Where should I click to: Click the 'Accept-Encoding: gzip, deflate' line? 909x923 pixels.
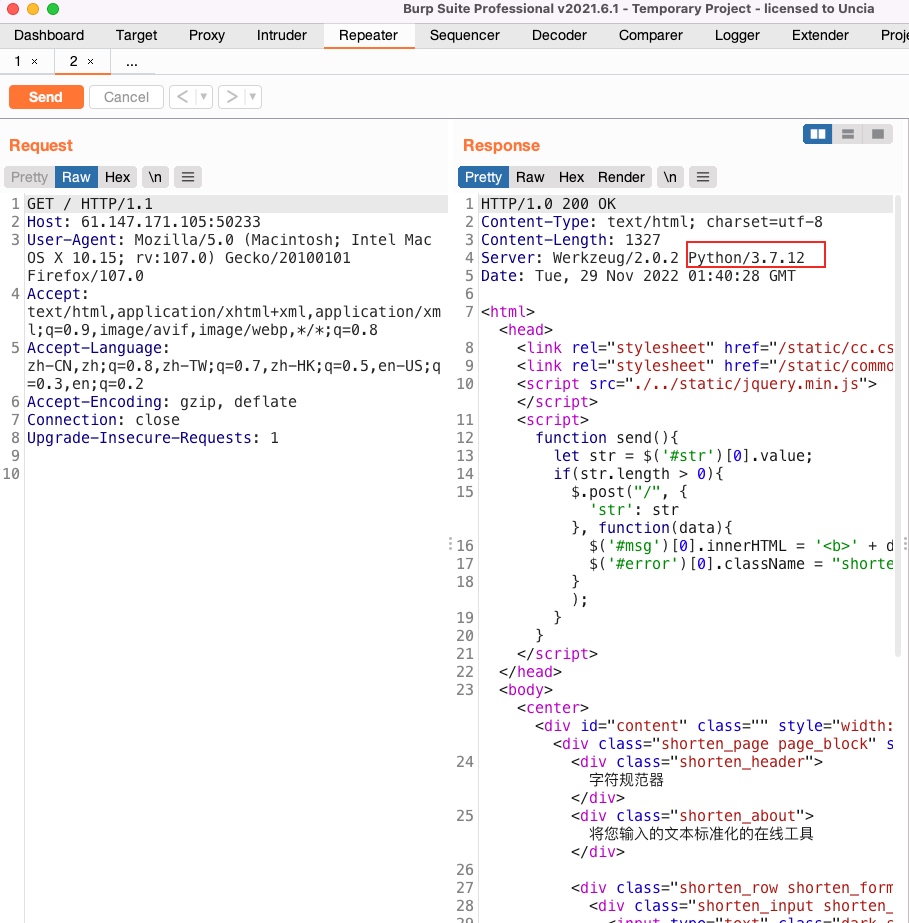[162, 402]
